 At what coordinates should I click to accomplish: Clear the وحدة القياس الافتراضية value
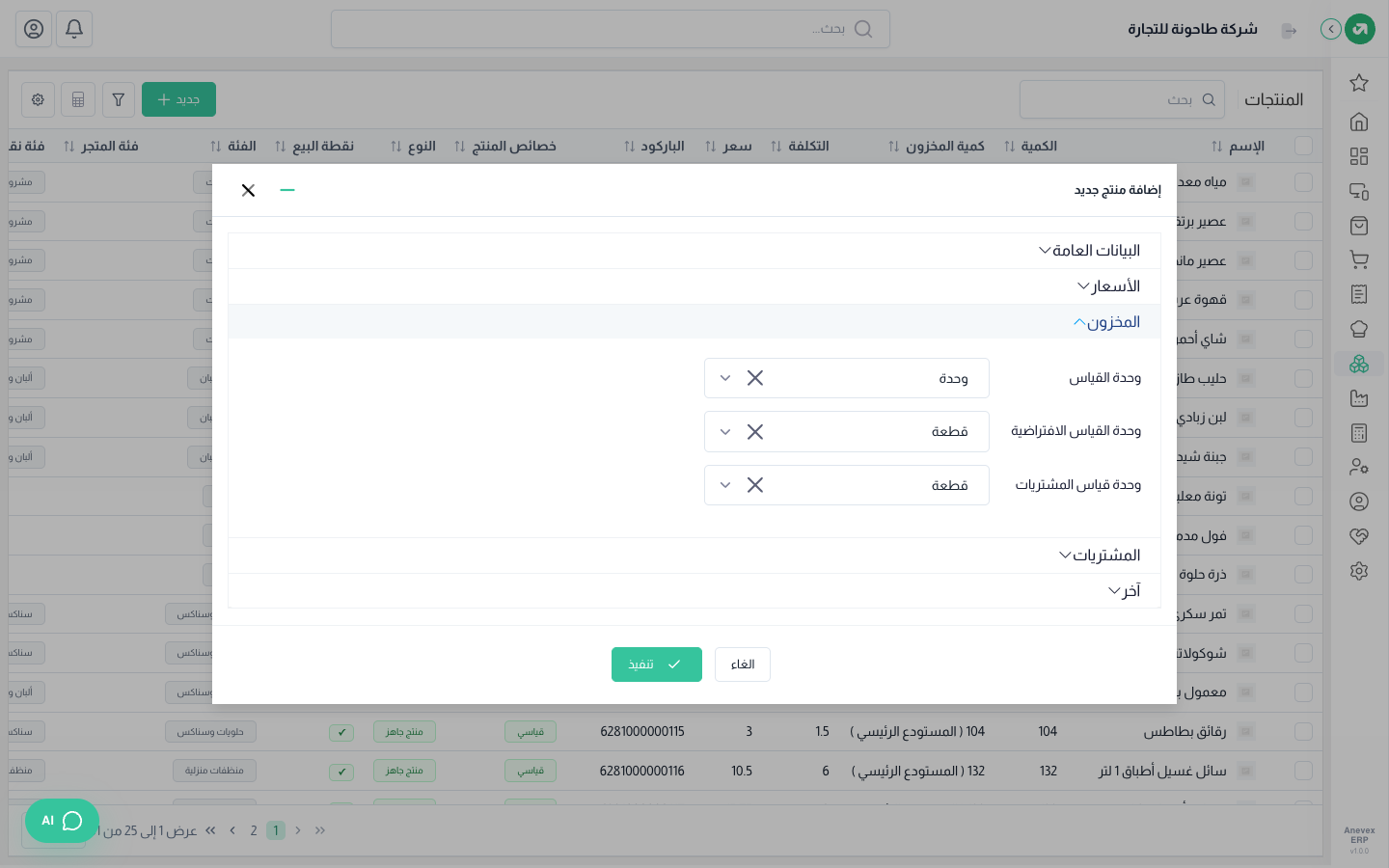(x=755, y=432)
